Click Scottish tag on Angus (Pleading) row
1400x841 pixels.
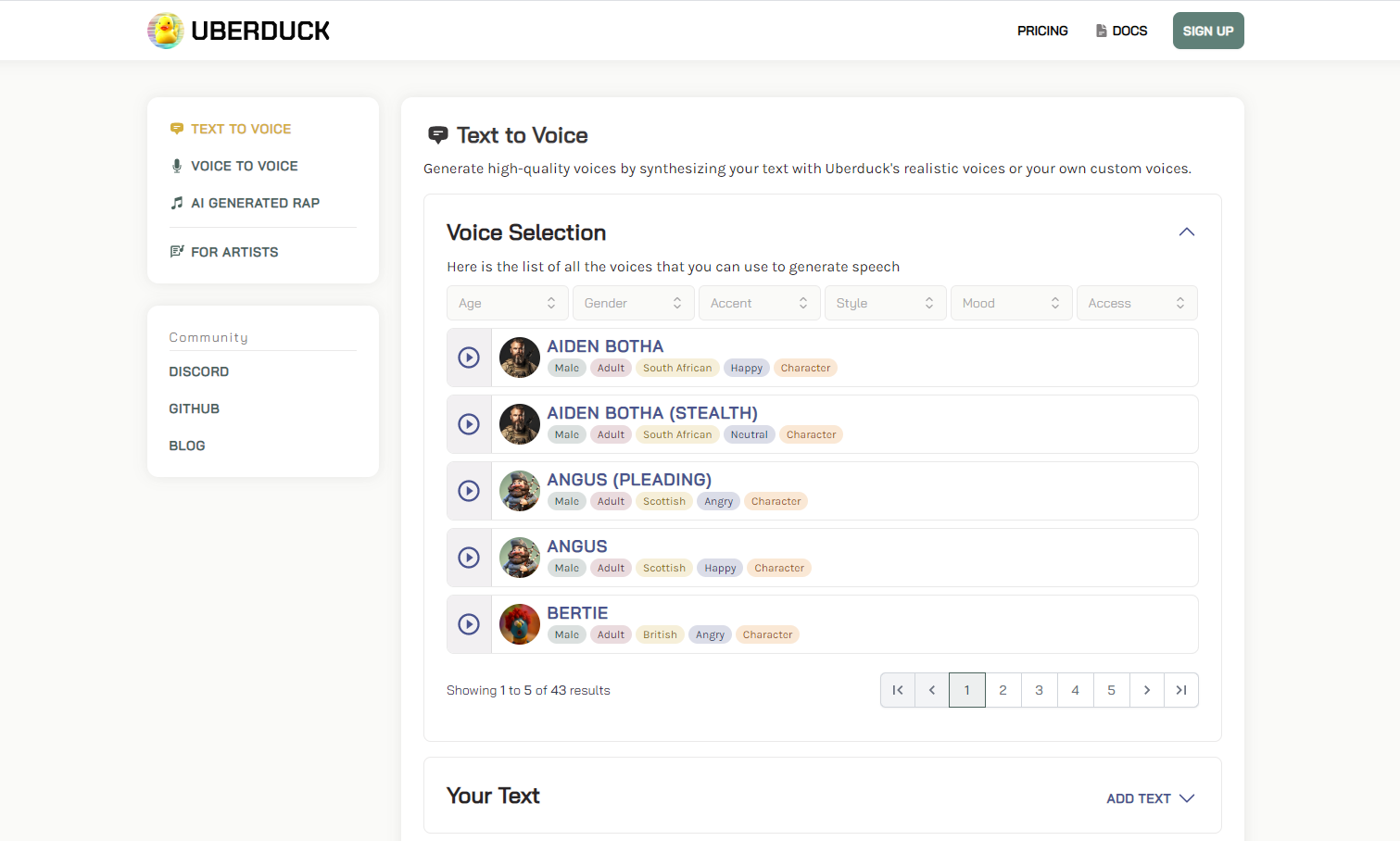[664, 501]
